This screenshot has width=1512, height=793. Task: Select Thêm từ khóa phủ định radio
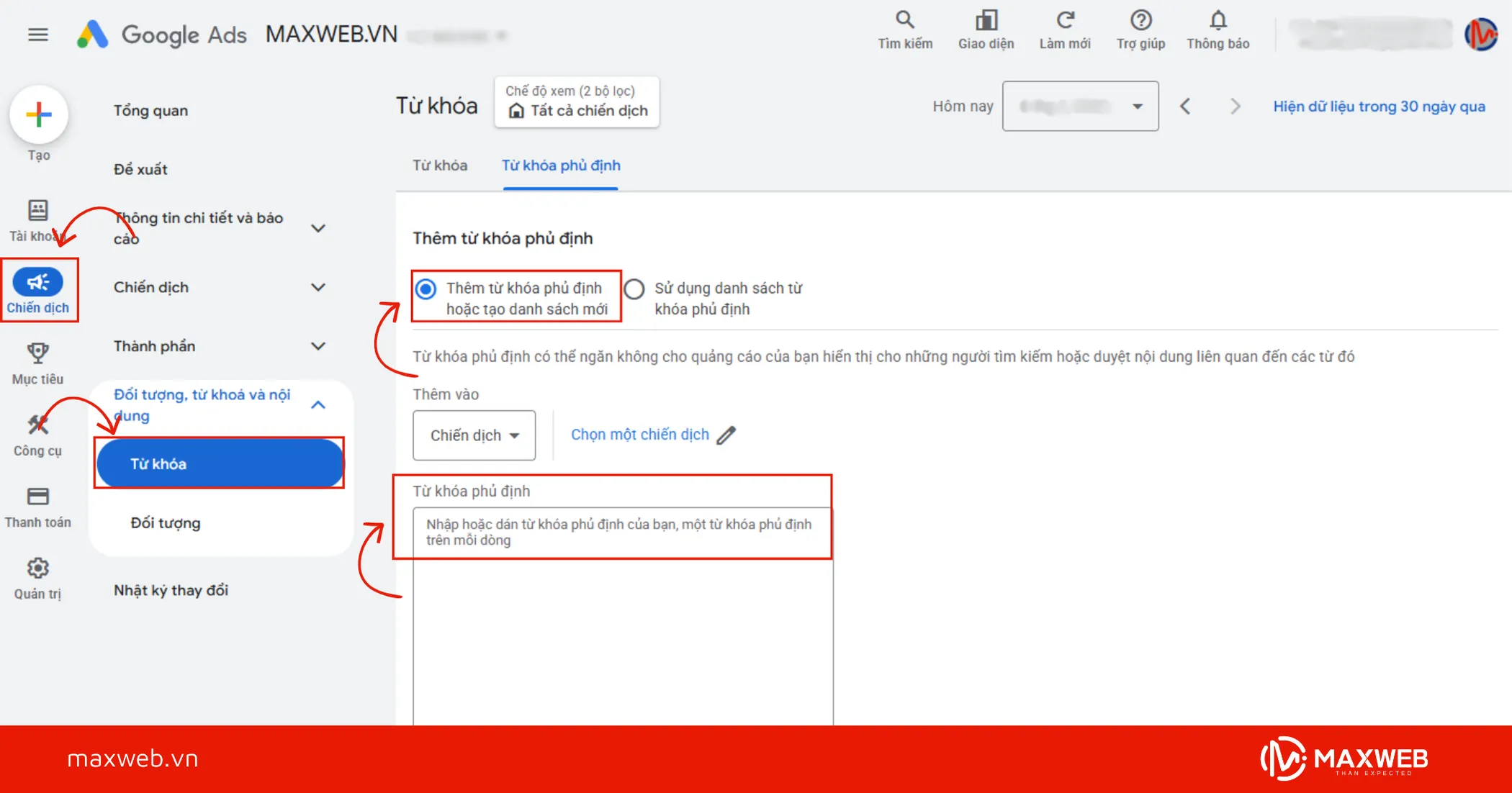[426, 289]
